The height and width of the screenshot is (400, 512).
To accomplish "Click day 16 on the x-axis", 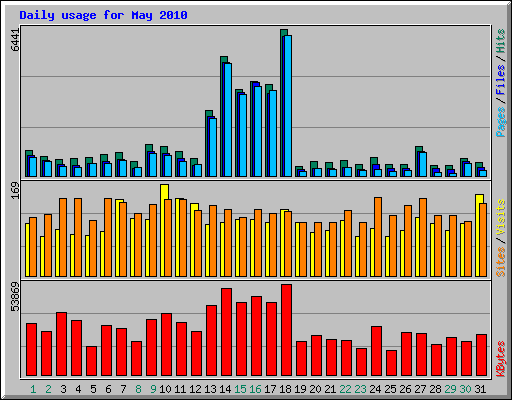I will point(255,389).
